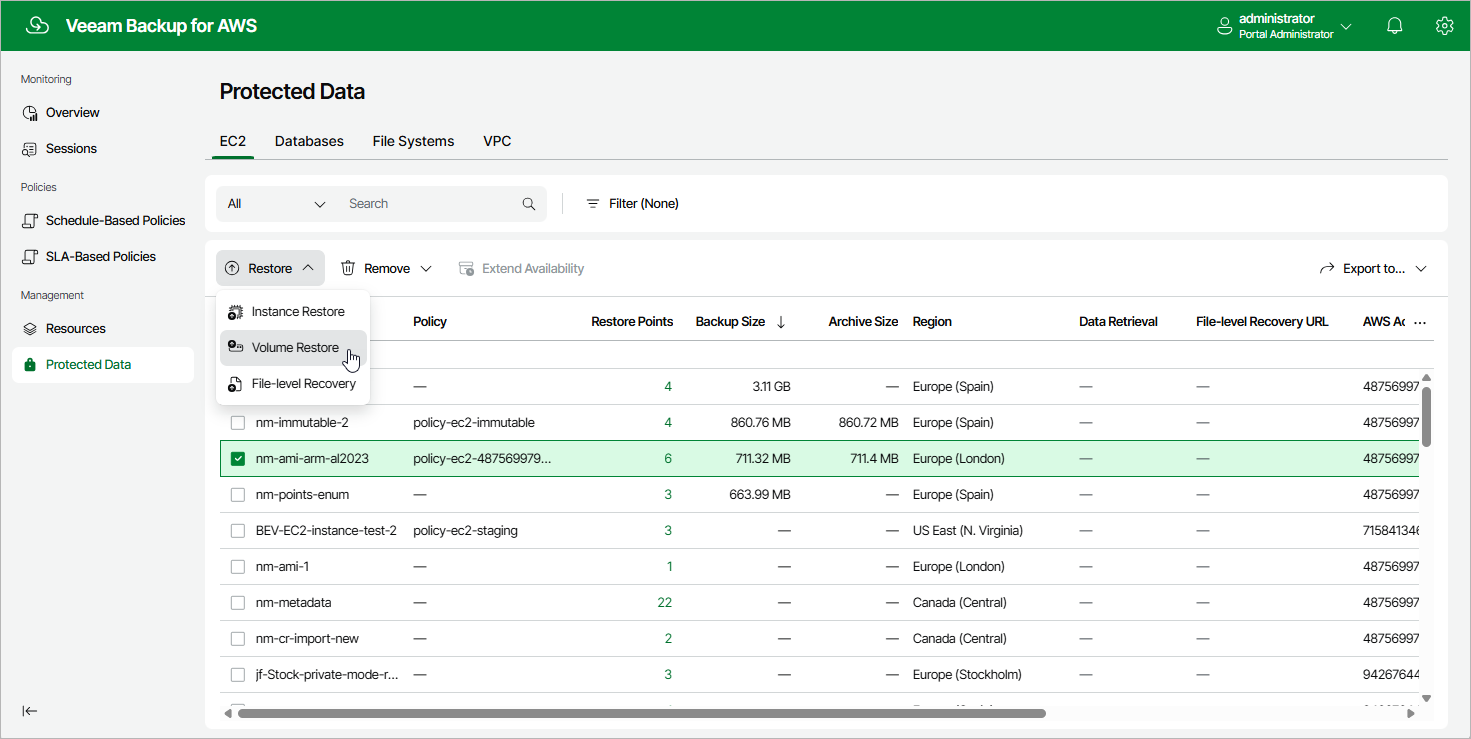Check the nm-immutable-2 row checkbox

[238, 423]
